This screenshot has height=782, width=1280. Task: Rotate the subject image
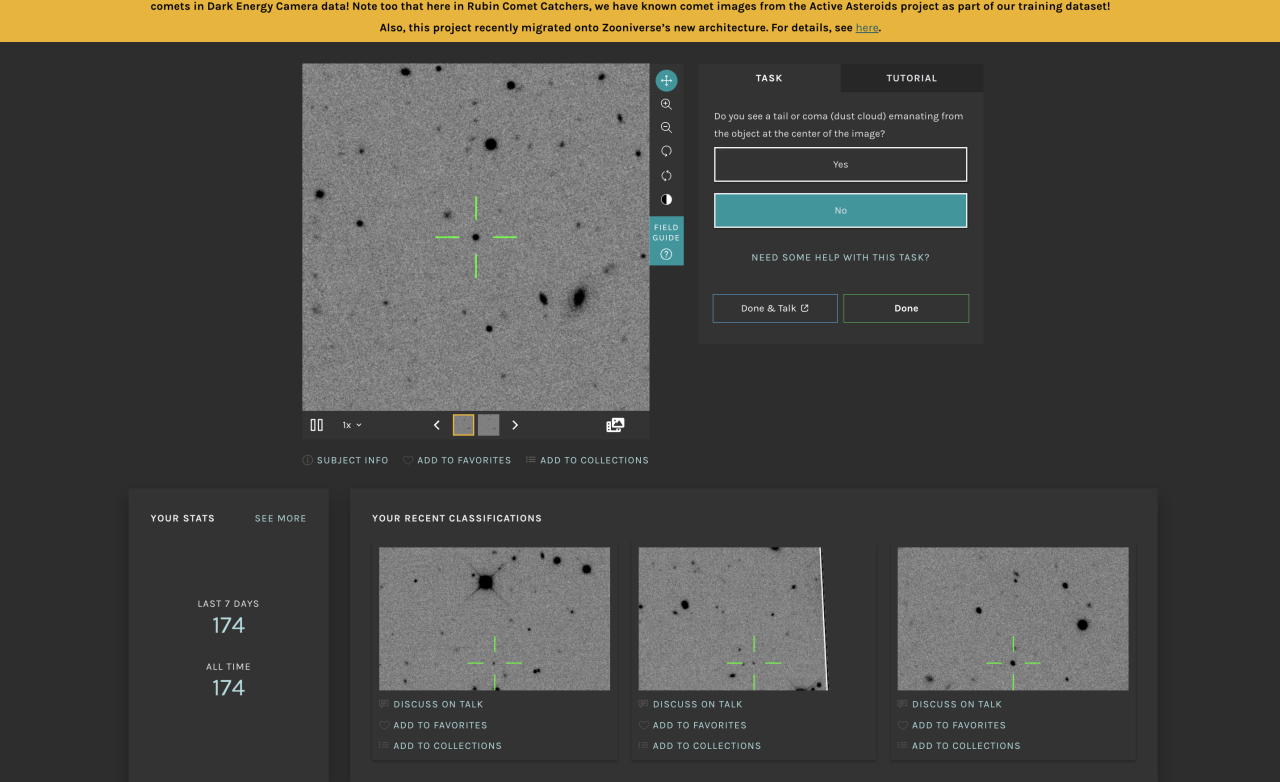pyautogui.click(x=666, y=151)
